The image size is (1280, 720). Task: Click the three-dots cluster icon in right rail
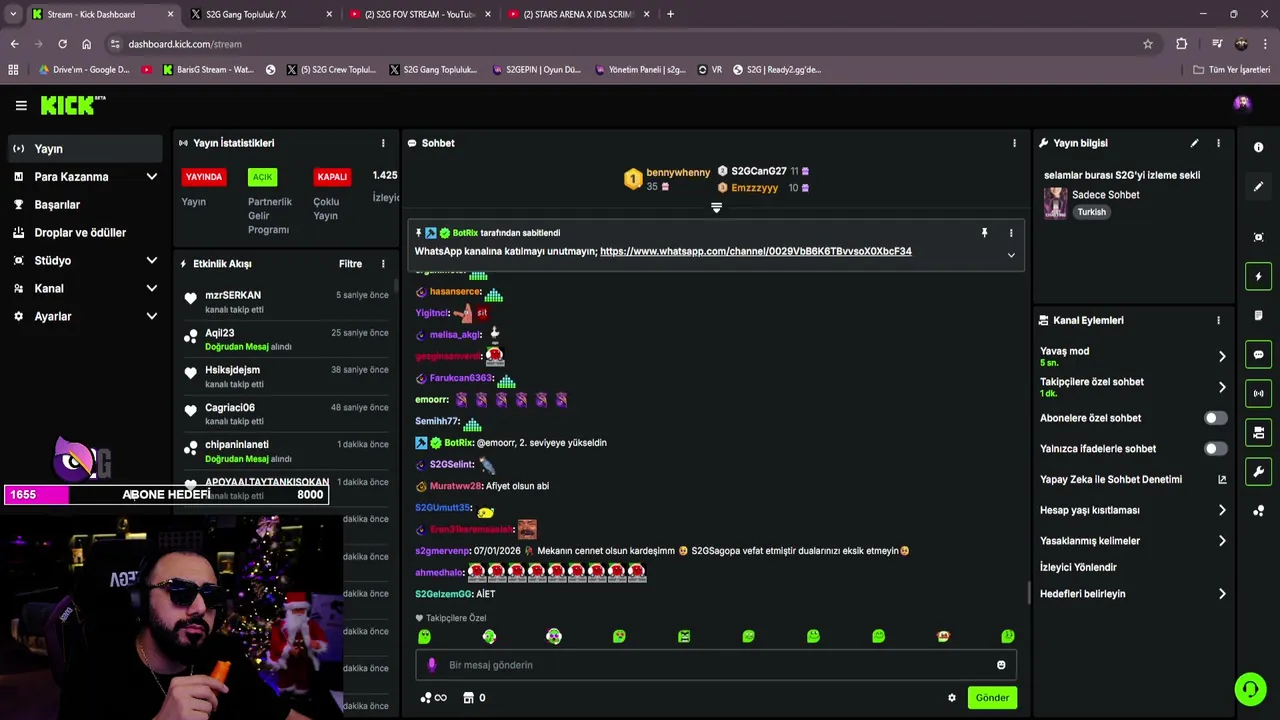click(1258, 511)
